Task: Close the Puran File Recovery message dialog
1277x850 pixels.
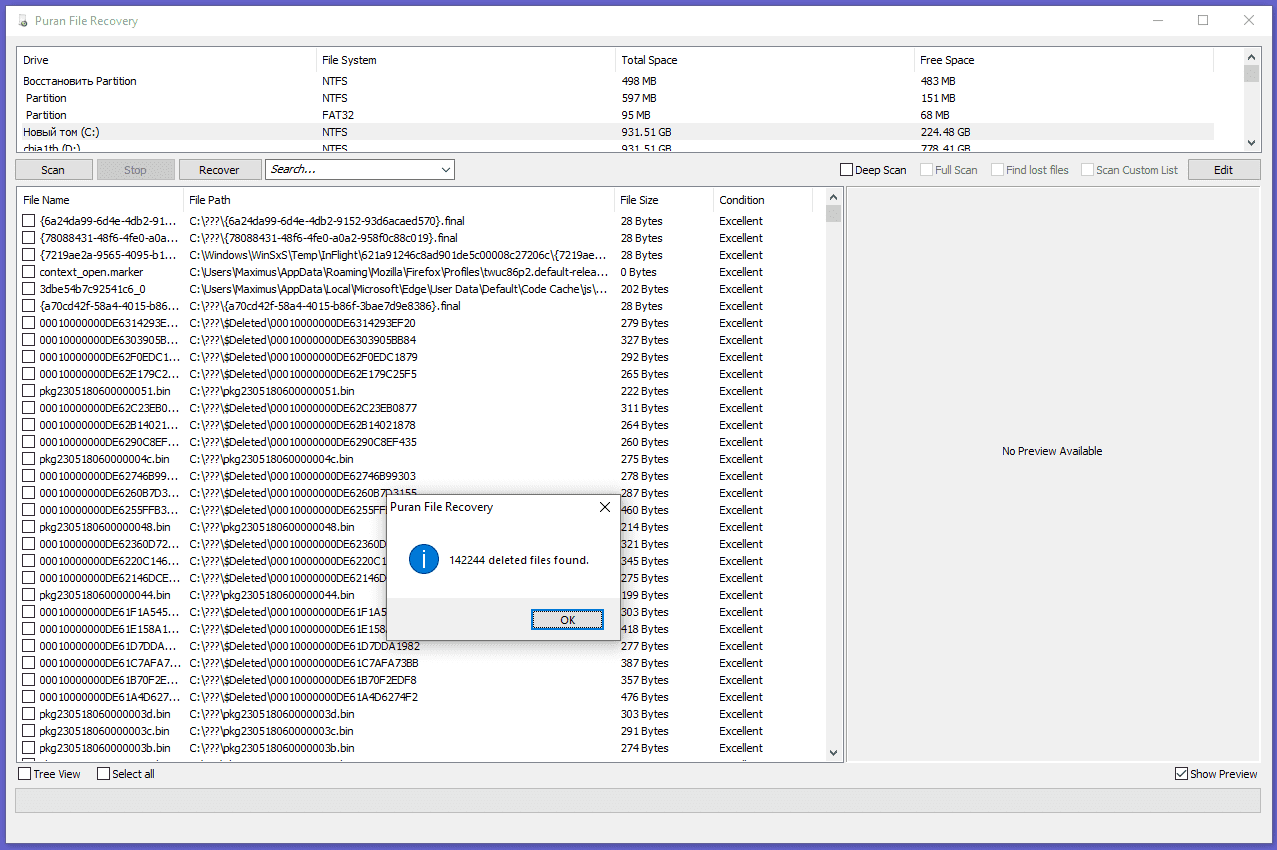Action: [604, 507]
